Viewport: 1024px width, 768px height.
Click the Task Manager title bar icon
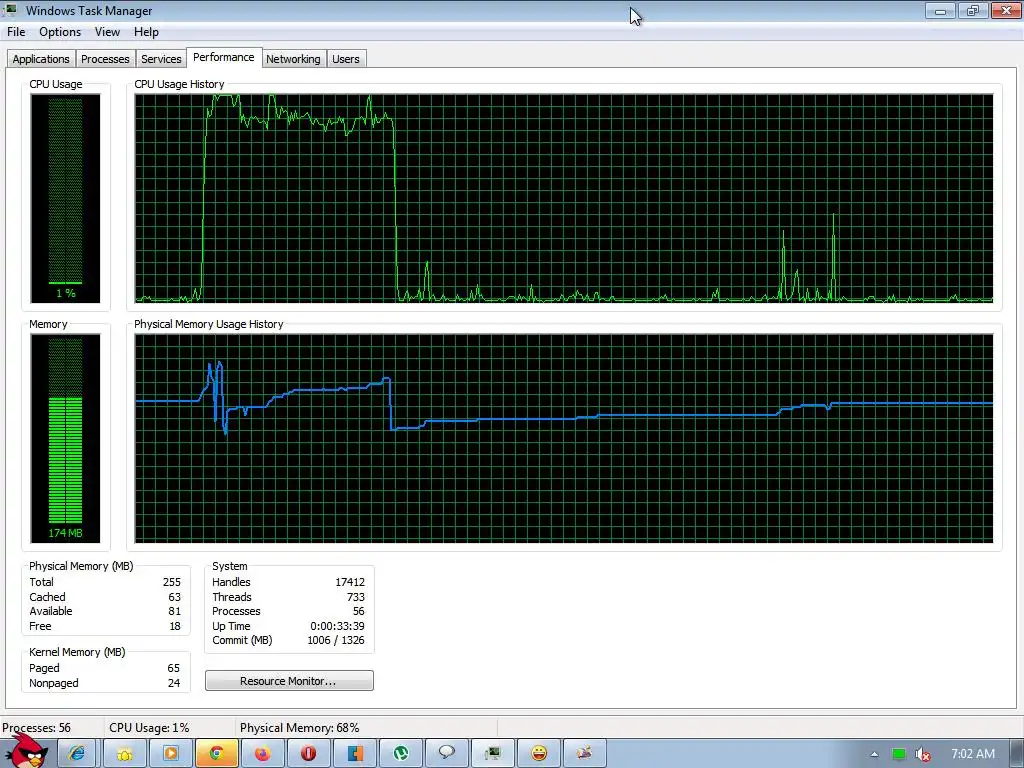(10, 10)
